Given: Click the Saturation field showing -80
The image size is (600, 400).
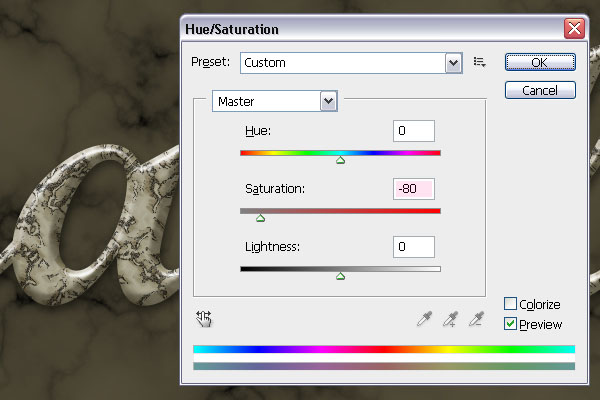Looking at the screenshot, I should [413, 189].
